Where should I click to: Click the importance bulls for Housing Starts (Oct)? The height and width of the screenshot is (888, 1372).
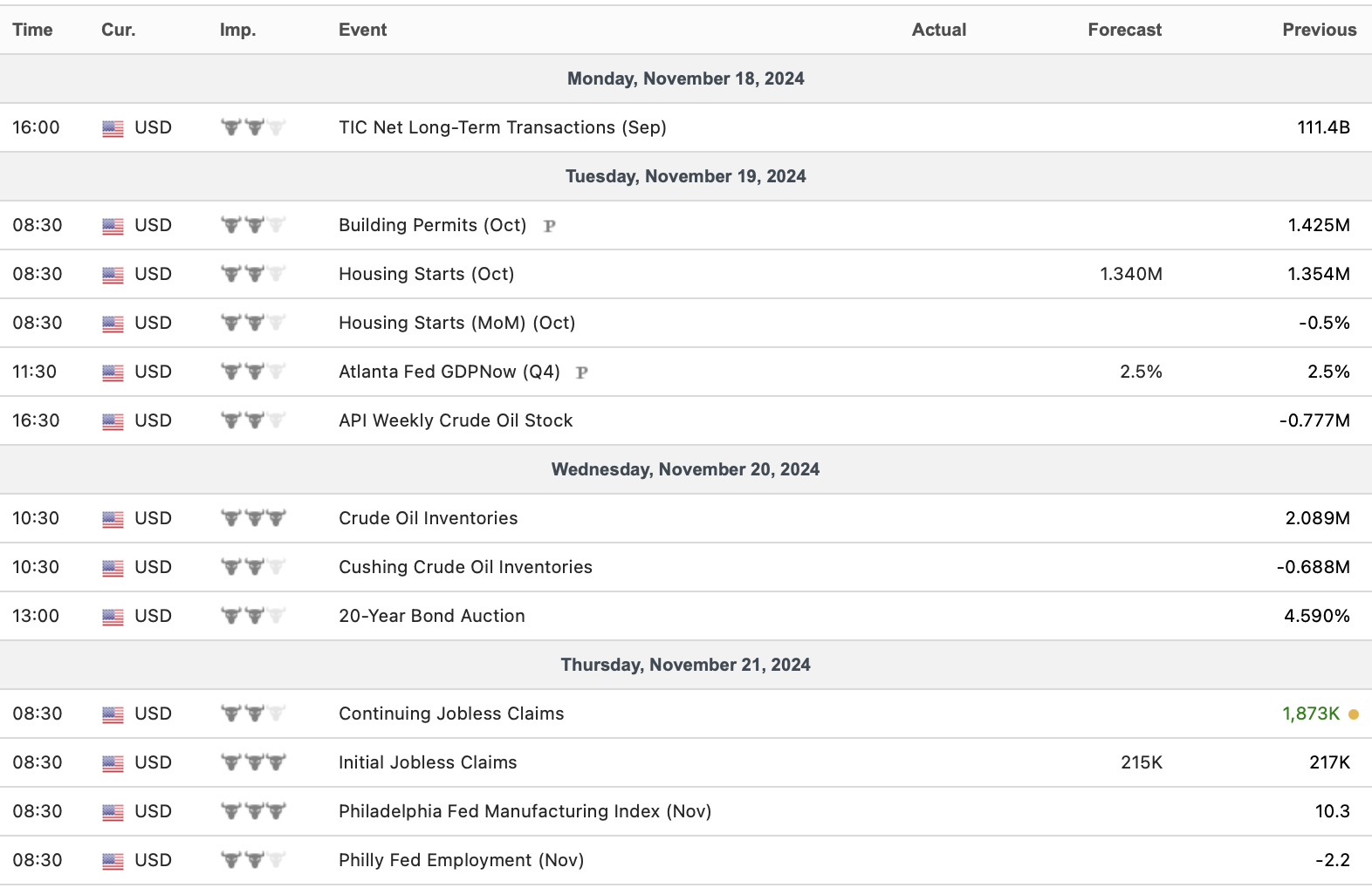tap(253, 274)
